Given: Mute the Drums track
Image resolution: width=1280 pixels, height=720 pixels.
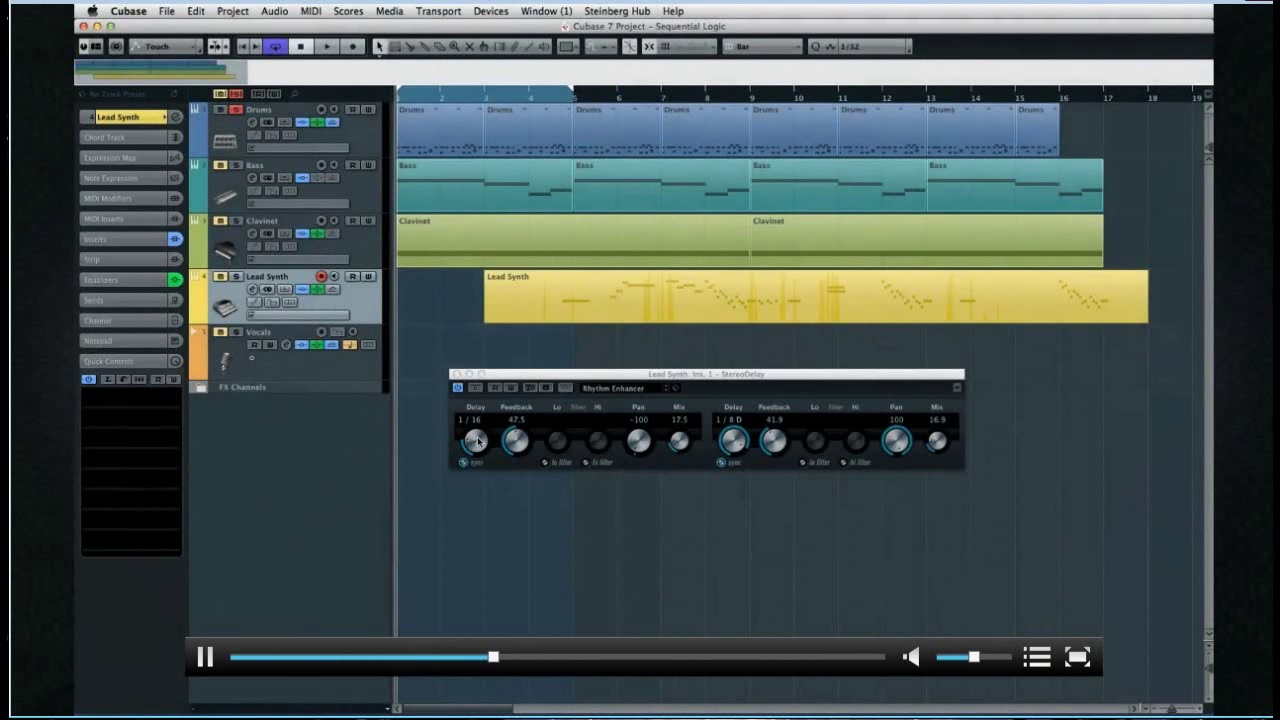Looking at the screenshot, I should [219, 109].
